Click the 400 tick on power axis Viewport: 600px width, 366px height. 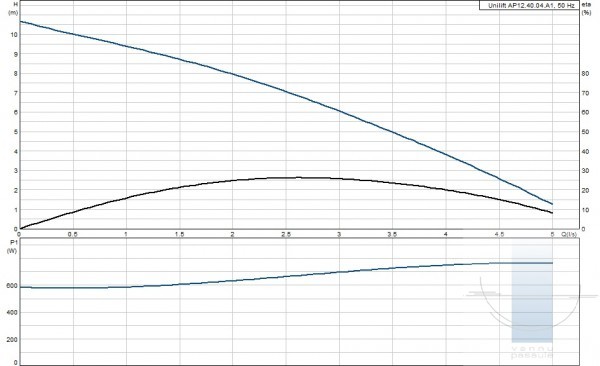[x=12, y=312]
